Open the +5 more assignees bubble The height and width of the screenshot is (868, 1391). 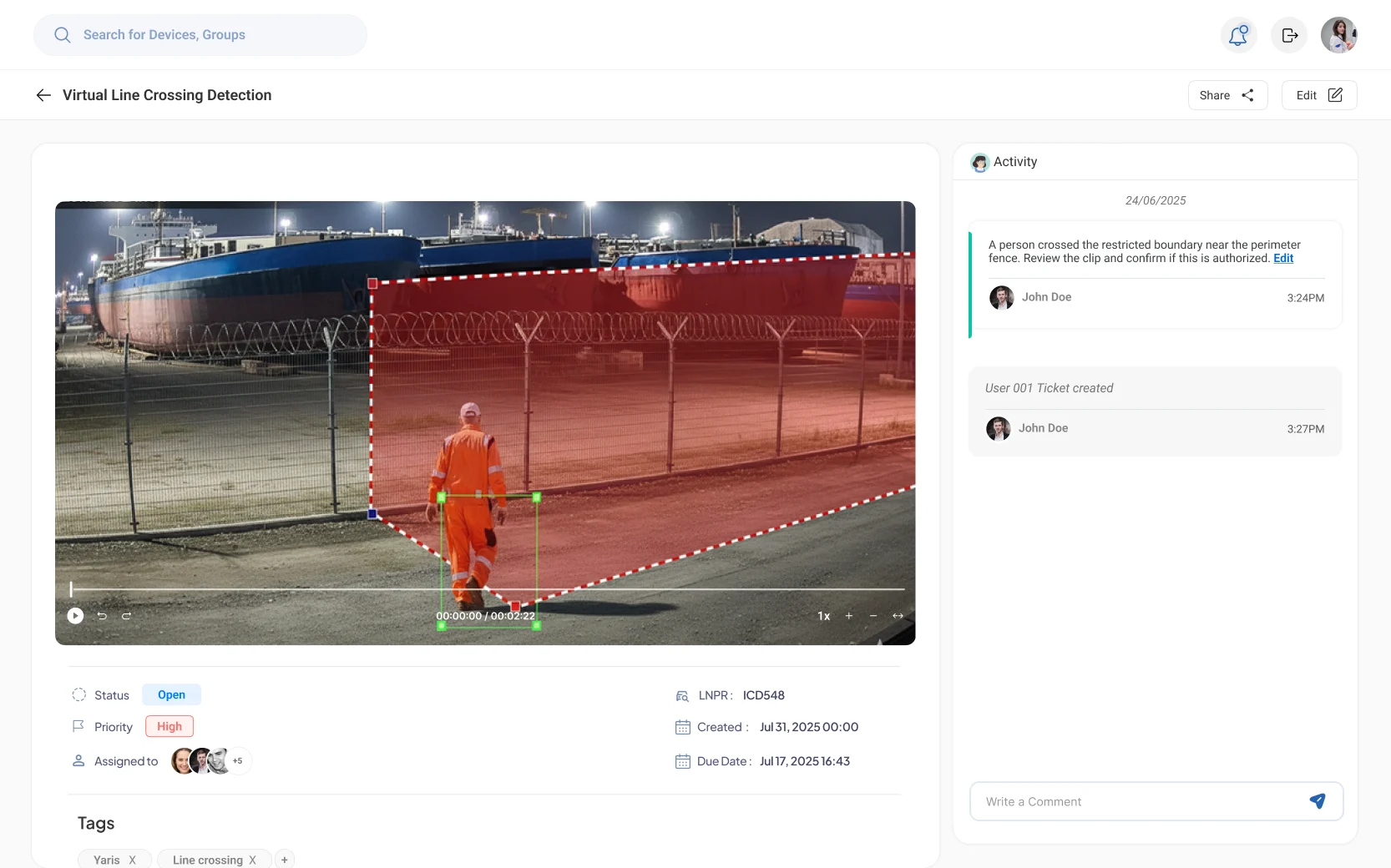tap(238, 761)
